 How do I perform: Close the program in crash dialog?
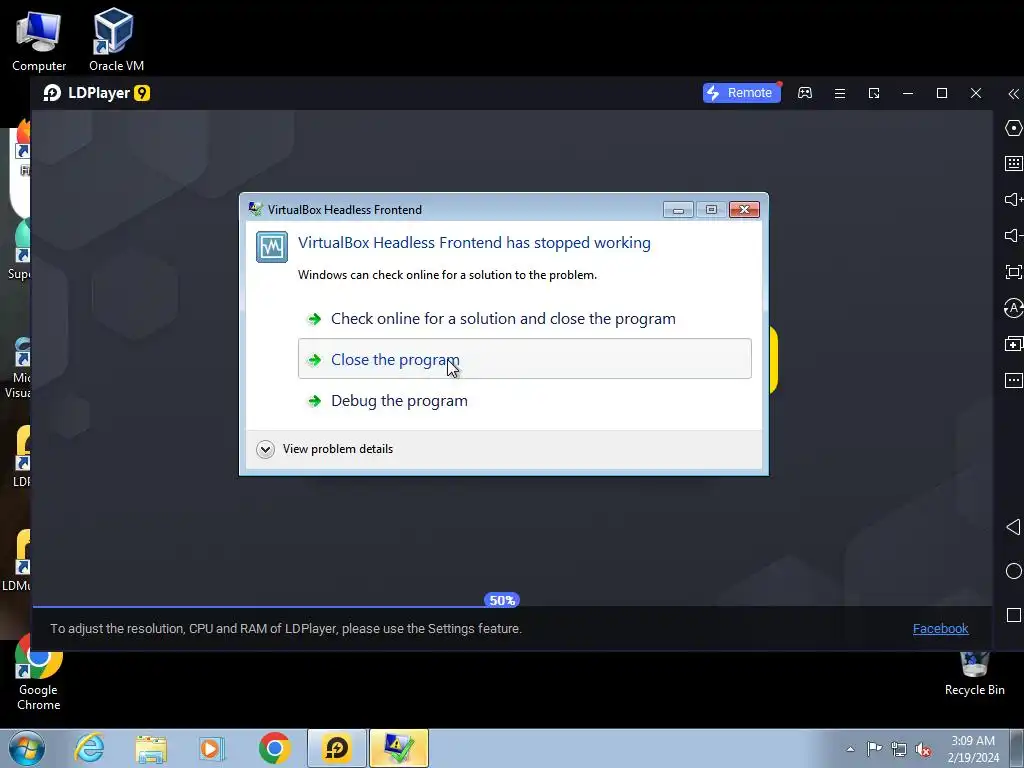click(x=524, y=359)
